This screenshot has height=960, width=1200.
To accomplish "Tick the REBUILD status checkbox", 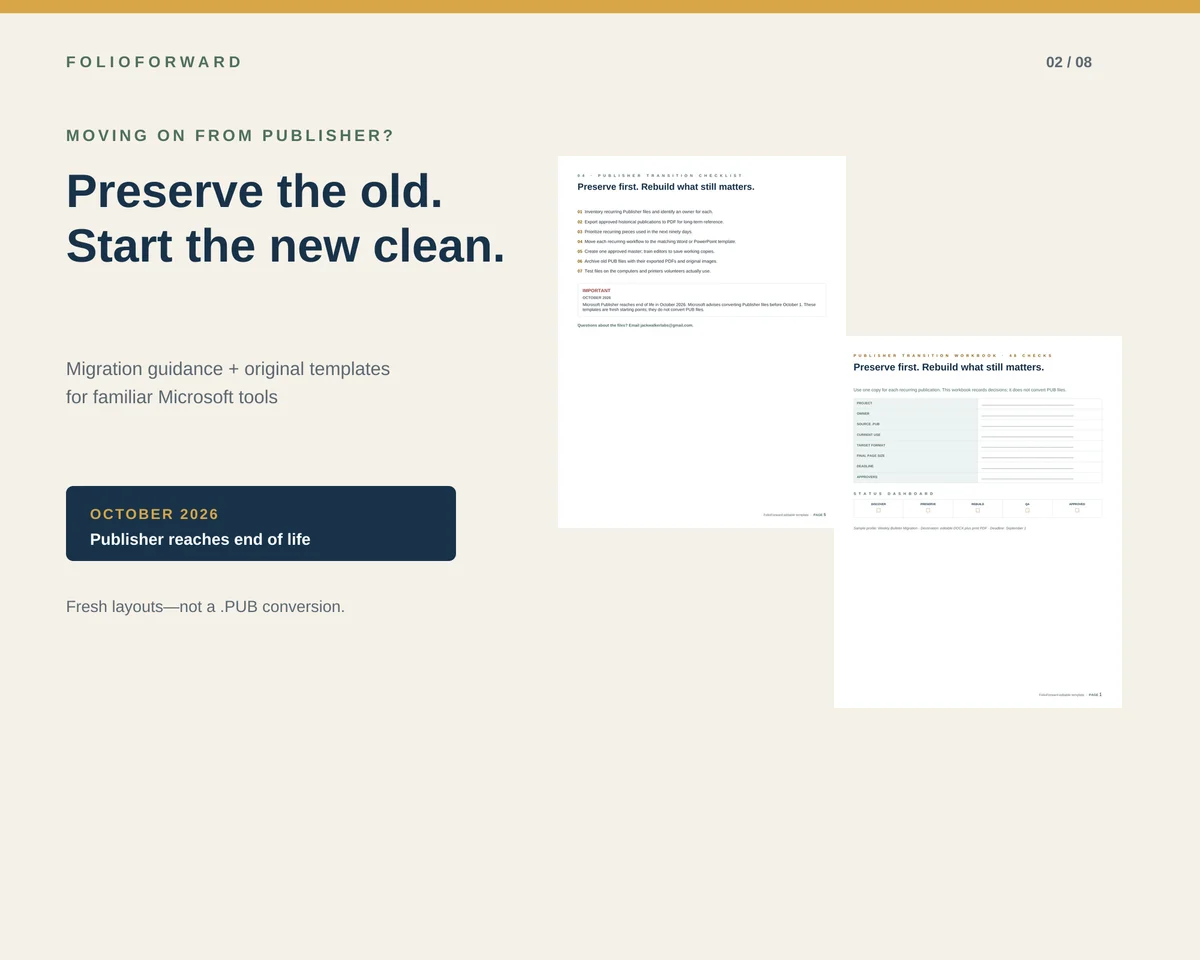I will click(x=978, y=510).
